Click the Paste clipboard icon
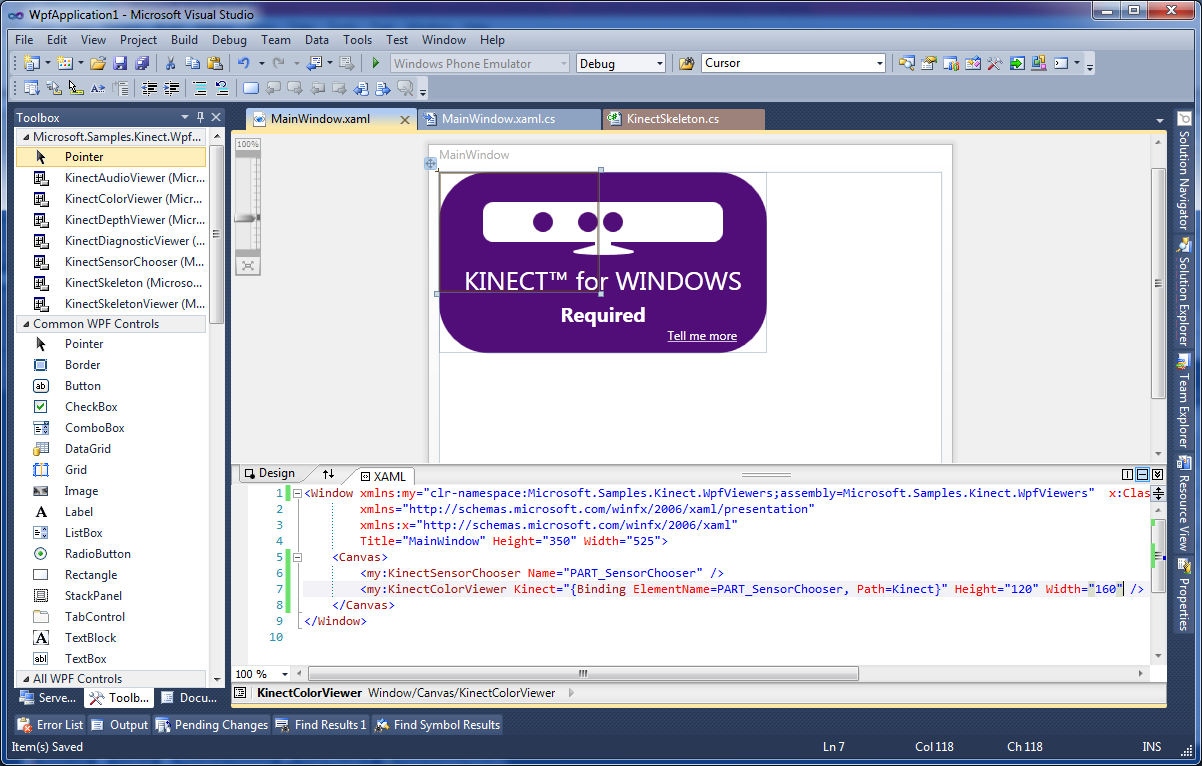 (x=215, y=63)
